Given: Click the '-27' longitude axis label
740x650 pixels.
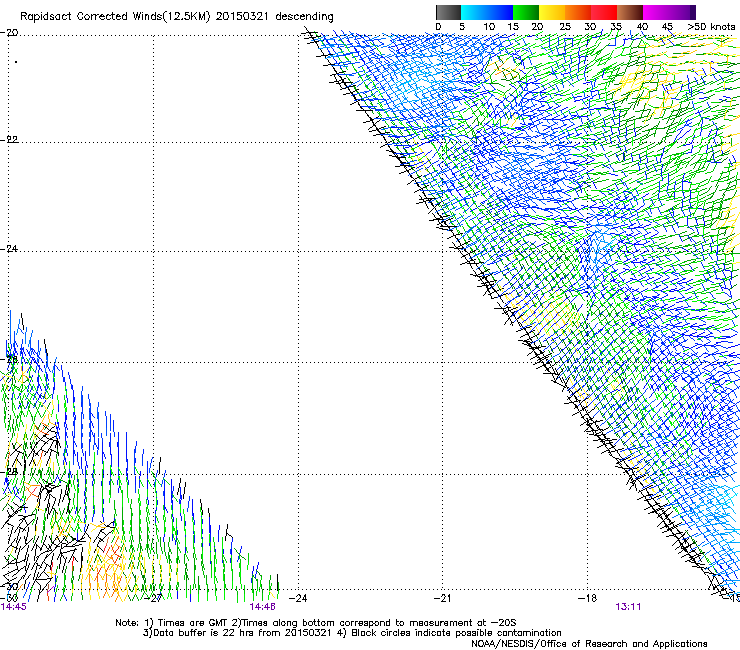Looking at the screenshot, I should [153, 598].
